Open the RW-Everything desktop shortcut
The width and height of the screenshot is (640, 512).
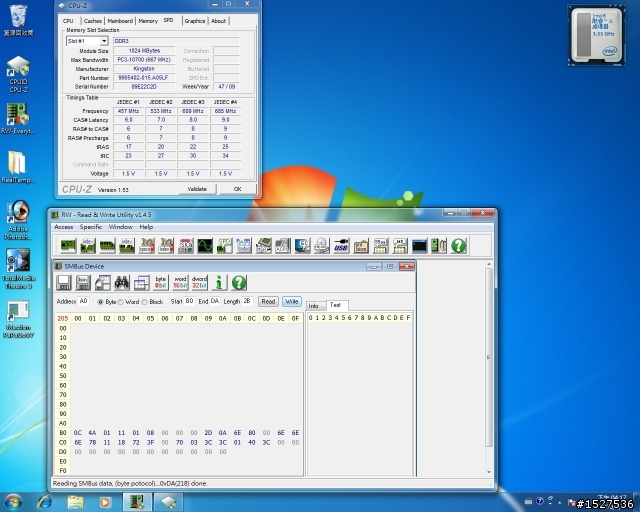(18, 118)
